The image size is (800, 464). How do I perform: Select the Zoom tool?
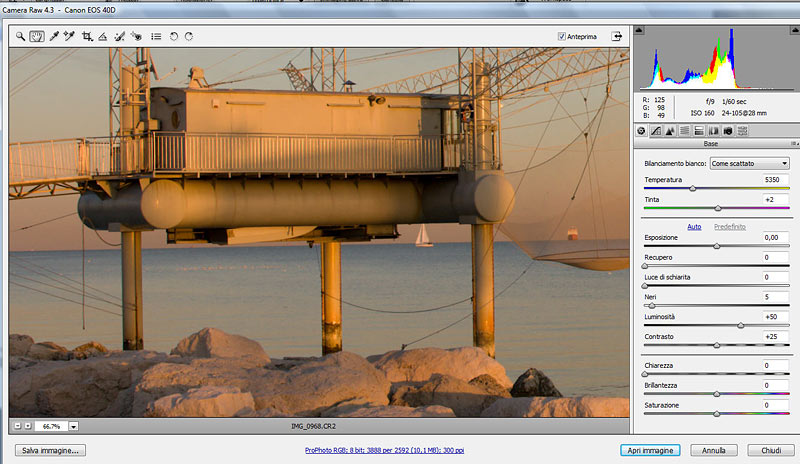tap(19, 36)
